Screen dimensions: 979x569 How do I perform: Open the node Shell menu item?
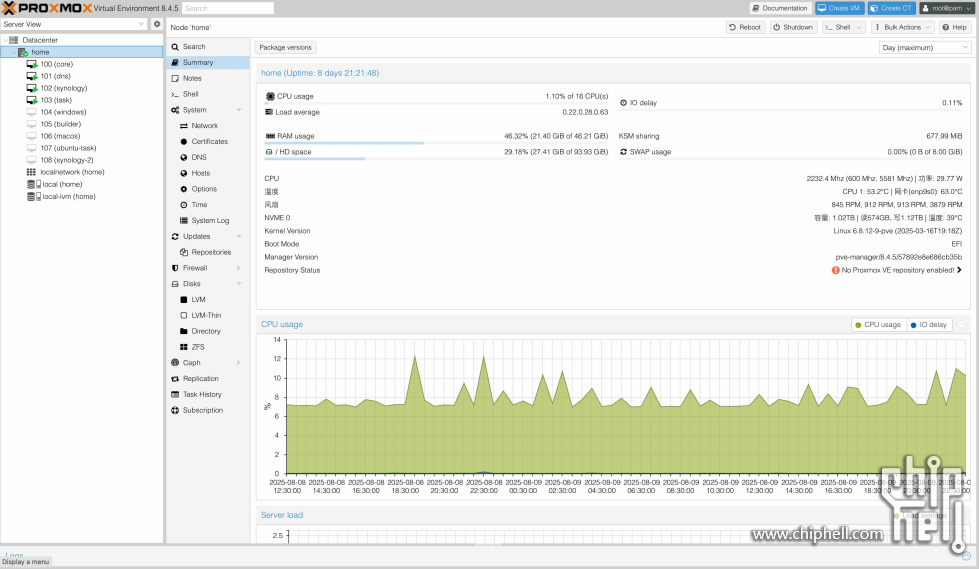click(208, 94)
